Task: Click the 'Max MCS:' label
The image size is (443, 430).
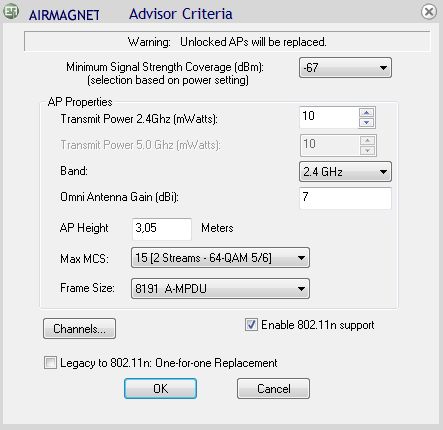Action: (x=84, y=259)
